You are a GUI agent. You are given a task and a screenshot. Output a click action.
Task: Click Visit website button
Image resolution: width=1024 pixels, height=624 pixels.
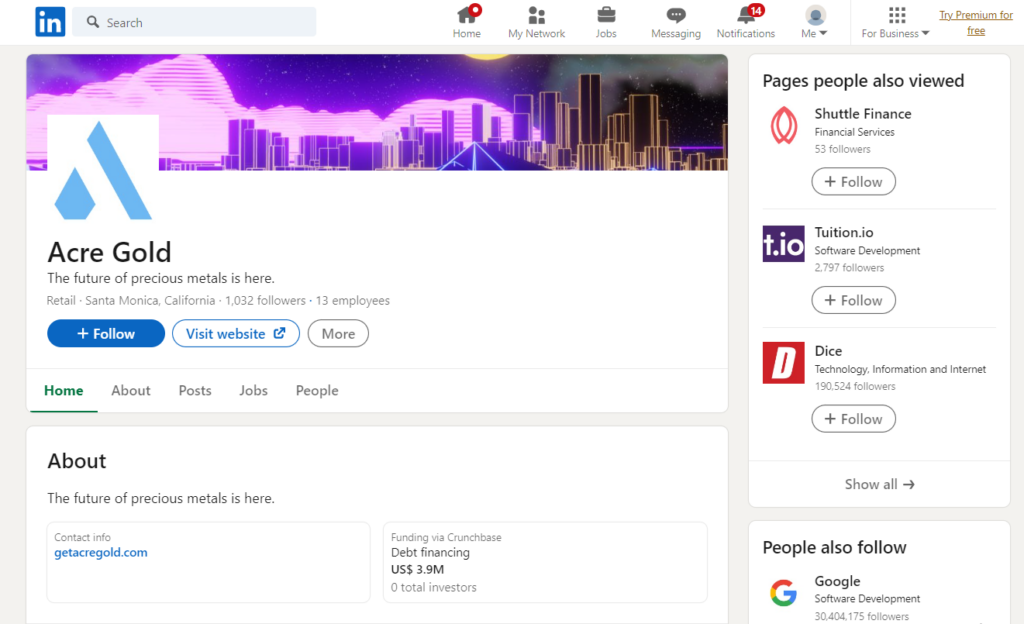[x=236, y=334]
